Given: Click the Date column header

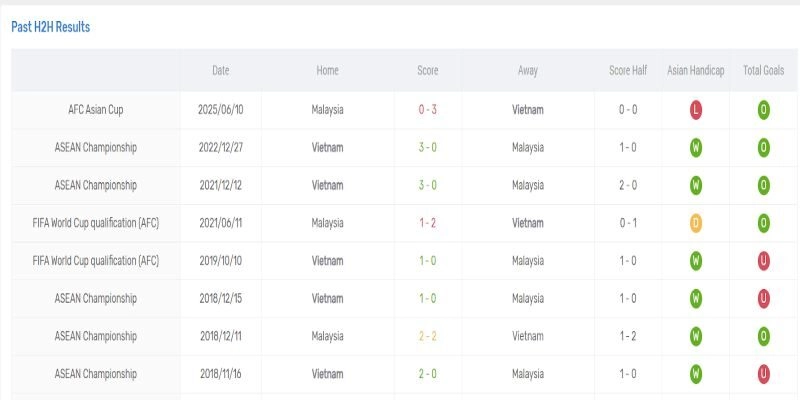Looking at the screenshot, I should point(221,71).
